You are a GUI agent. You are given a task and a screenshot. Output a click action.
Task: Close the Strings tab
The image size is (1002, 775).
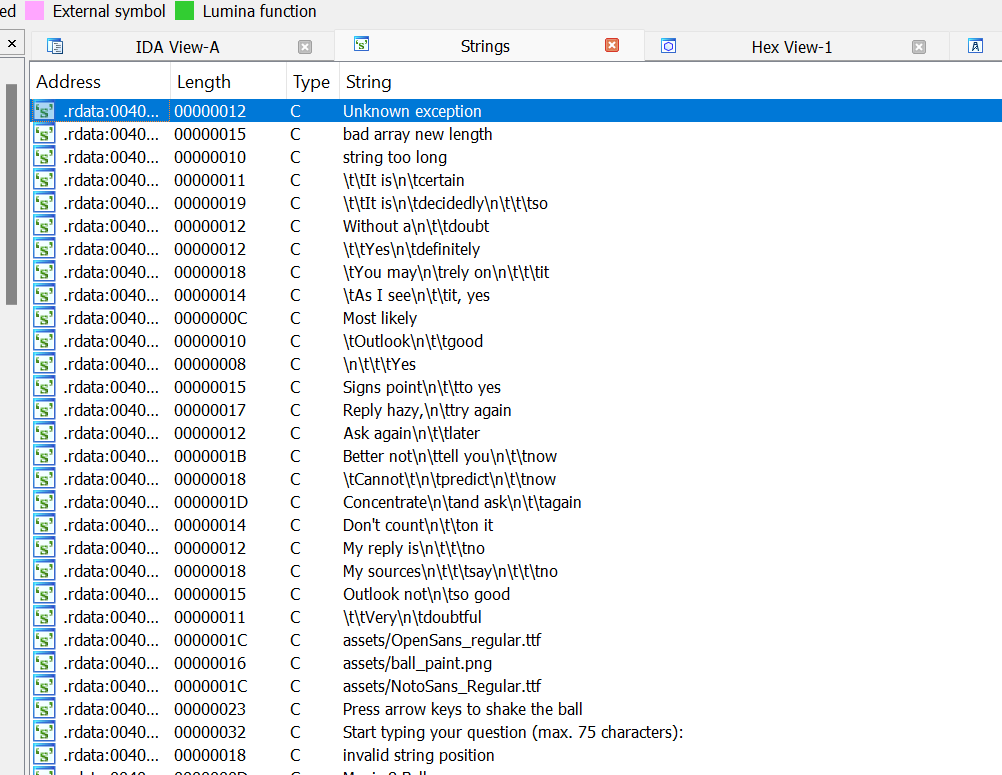pyautogui.click(x=612, y=46)
